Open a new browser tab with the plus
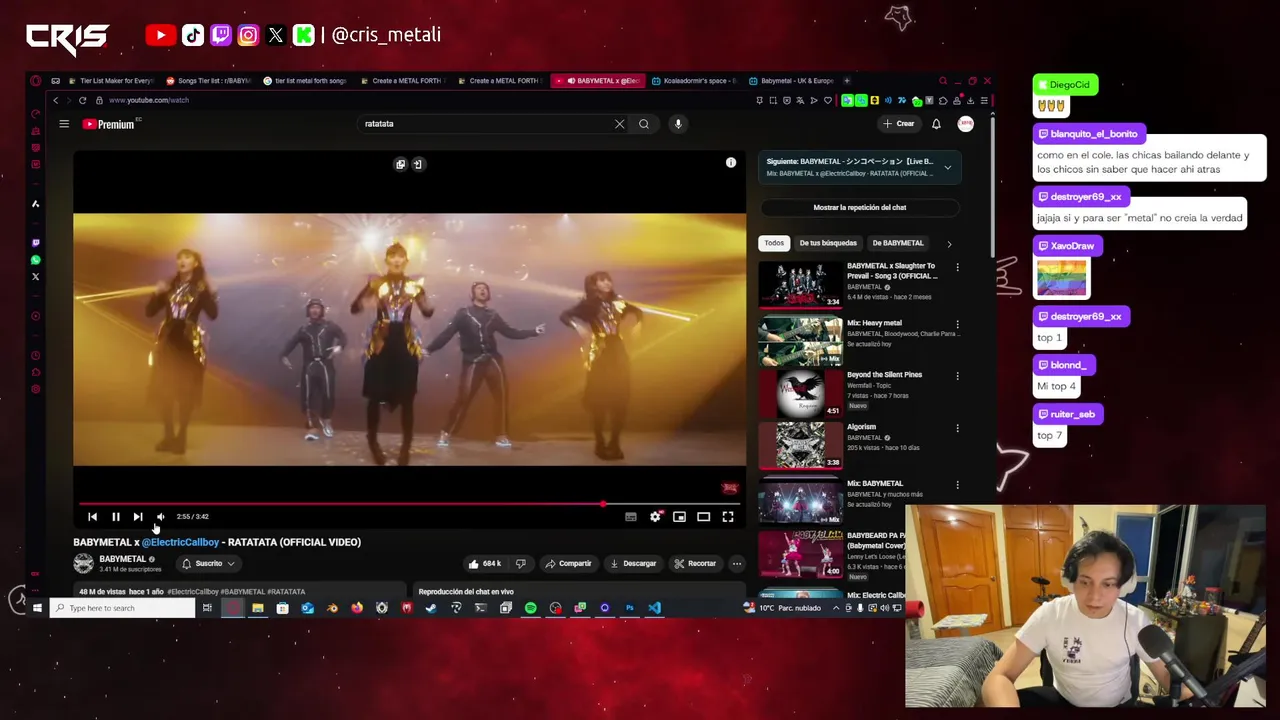The width and height of the screenshot is (1280, 720). [847, 81]
